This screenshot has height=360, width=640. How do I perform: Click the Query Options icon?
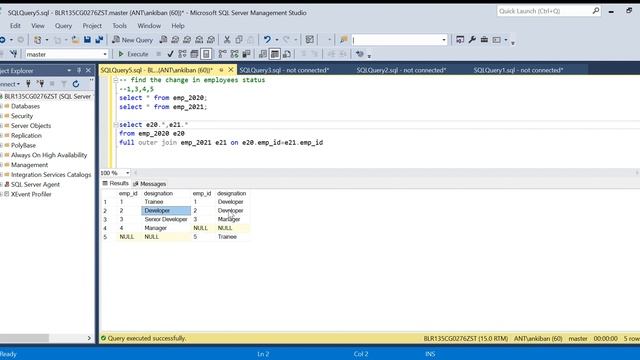coord(194,54)
